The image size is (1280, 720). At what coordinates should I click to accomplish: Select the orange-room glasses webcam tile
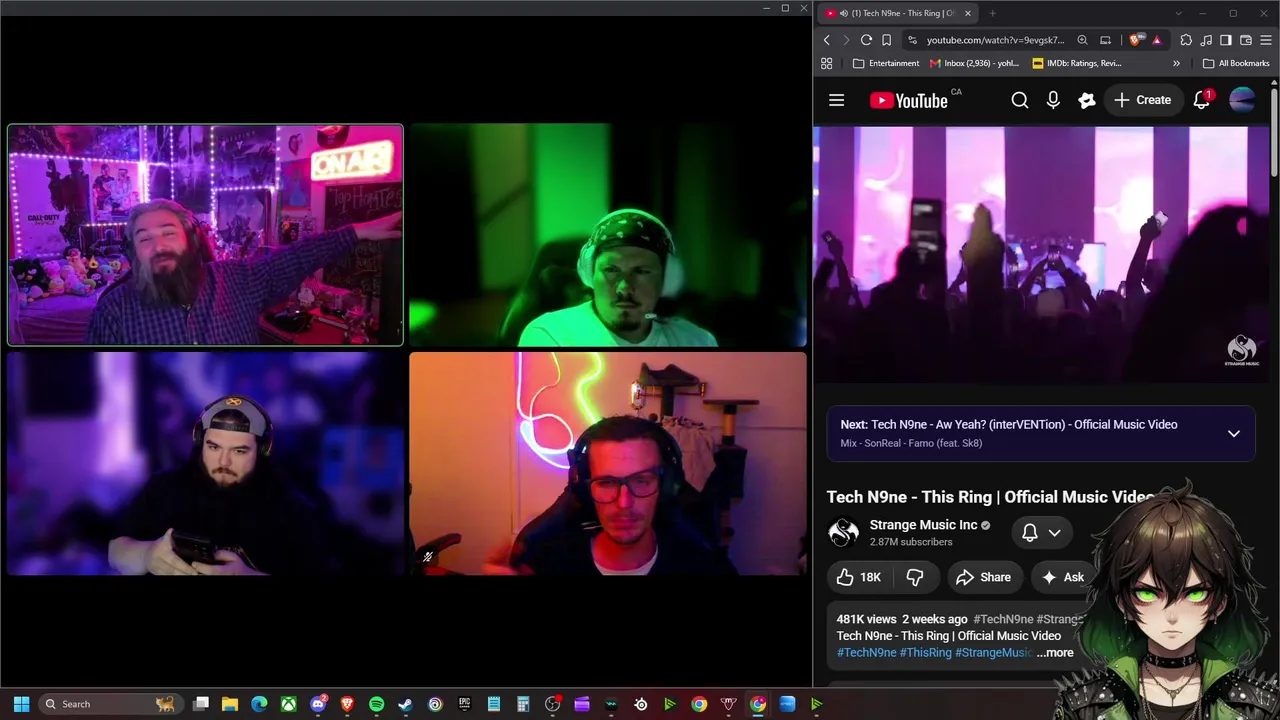click(608, 463)
